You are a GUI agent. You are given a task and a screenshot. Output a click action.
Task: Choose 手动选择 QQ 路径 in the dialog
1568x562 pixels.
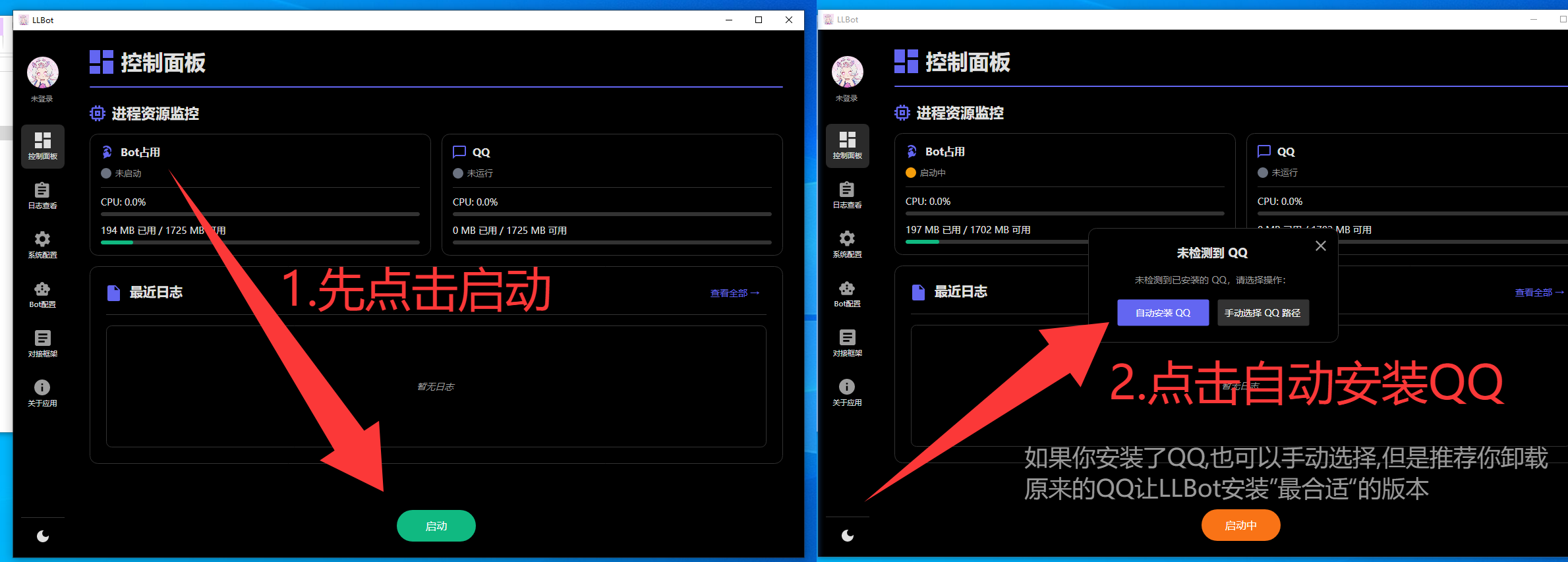1262,313
